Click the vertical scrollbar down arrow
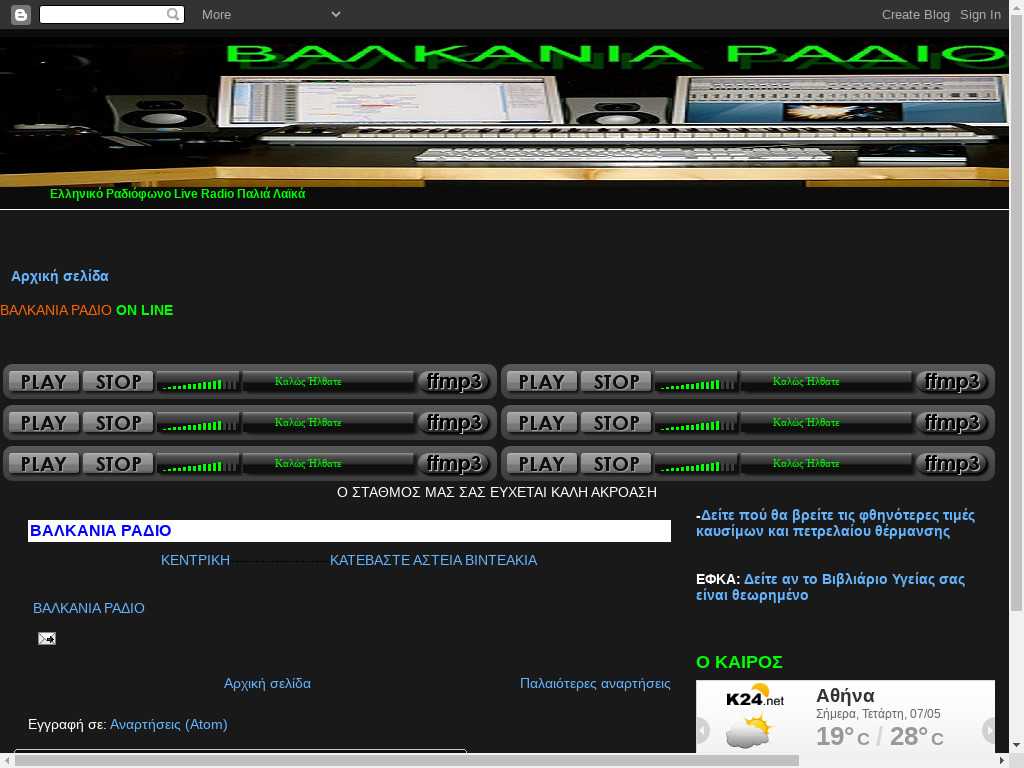The image size is (1024, 768). coord(1017,746)
